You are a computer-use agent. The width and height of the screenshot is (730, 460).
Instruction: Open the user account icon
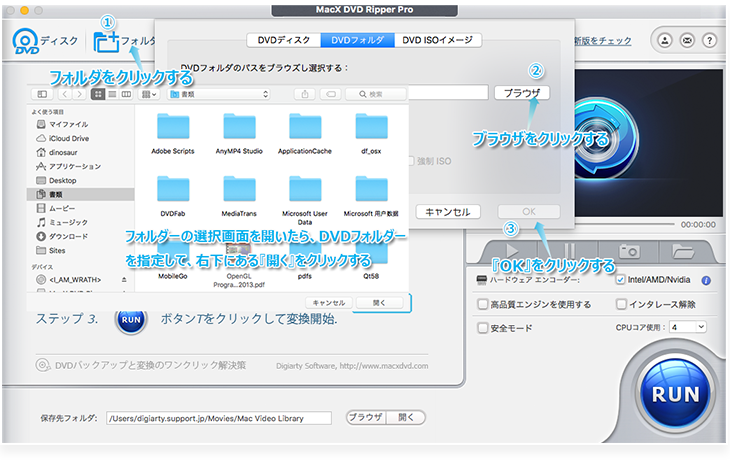tap(664, 41)
